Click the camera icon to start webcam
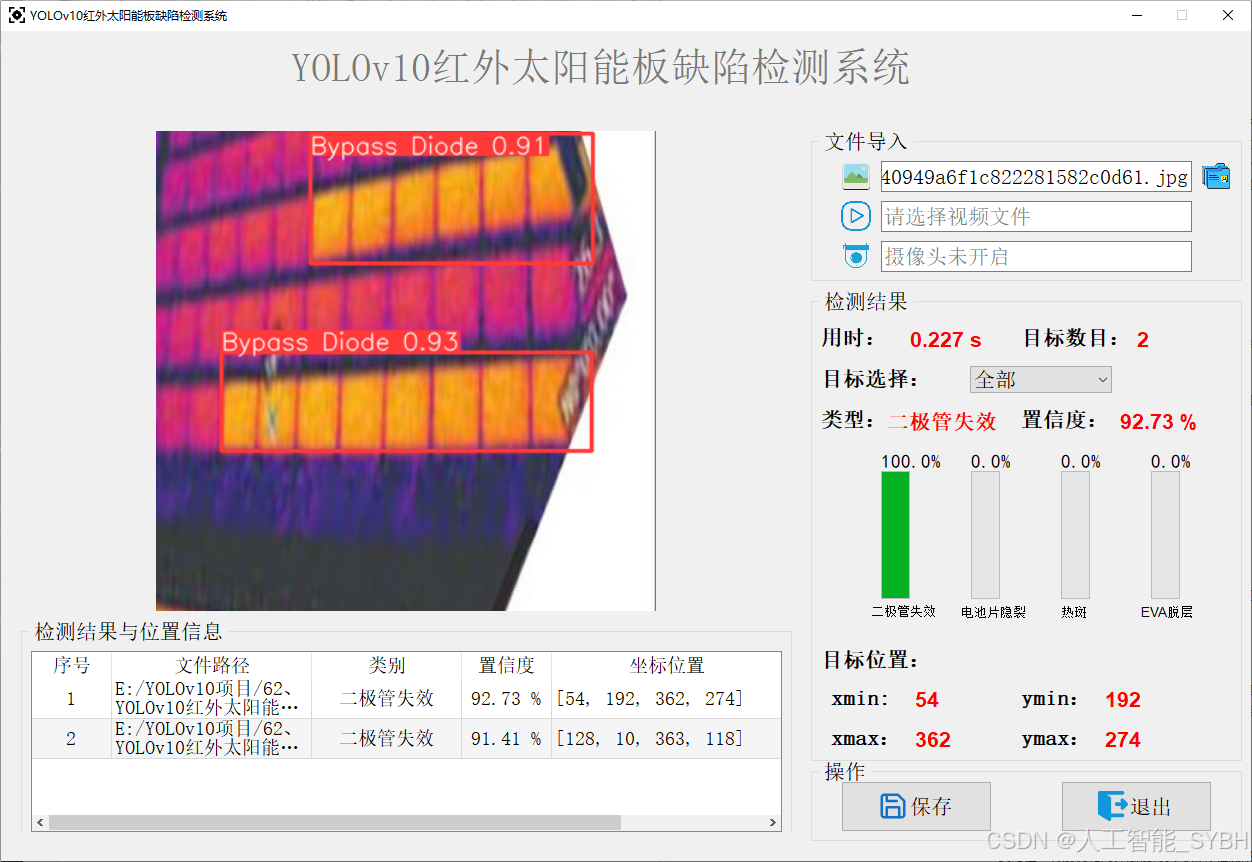1252x862 pixels. (x=856, y=256)
